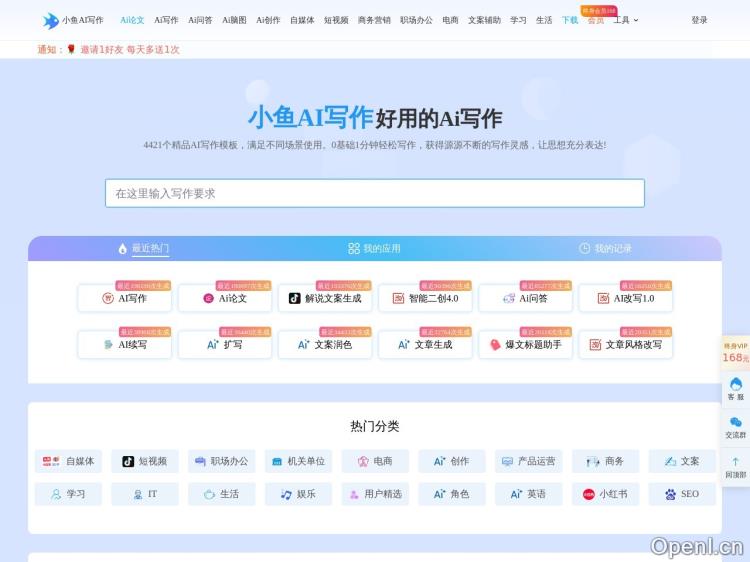750x562 pixels.
Task: Click the 短视频 category TikTok icon
Action: 128,461
